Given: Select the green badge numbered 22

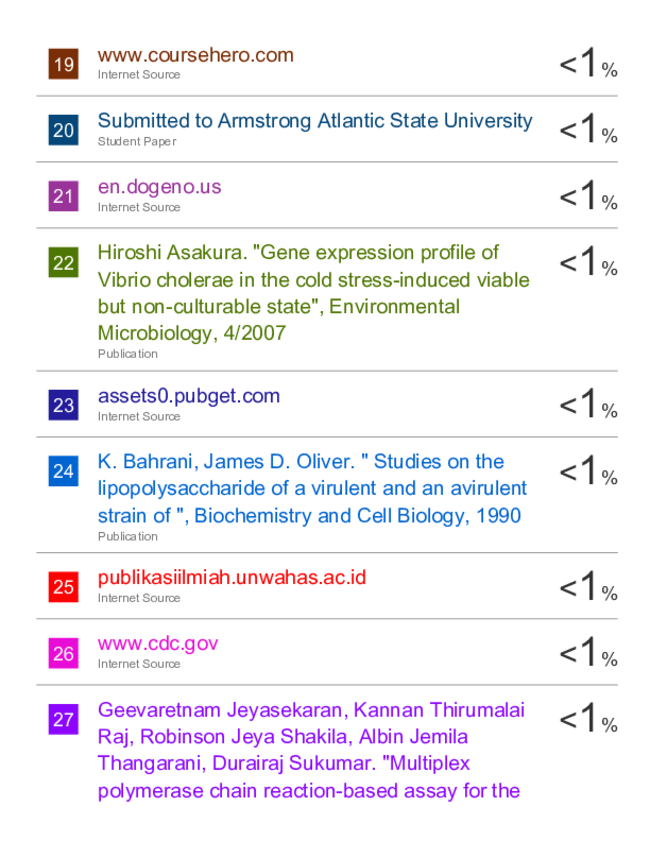Looking at the screenshot, I should [63, 262].
